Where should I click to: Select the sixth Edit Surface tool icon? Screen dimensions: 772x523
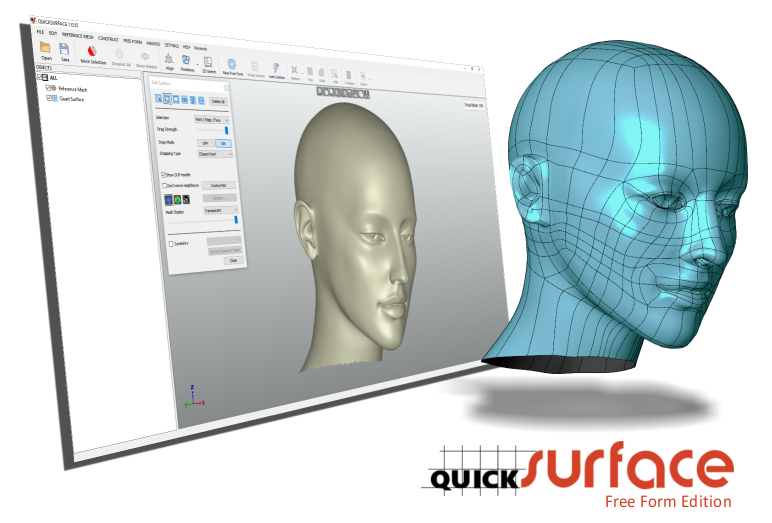201,101
